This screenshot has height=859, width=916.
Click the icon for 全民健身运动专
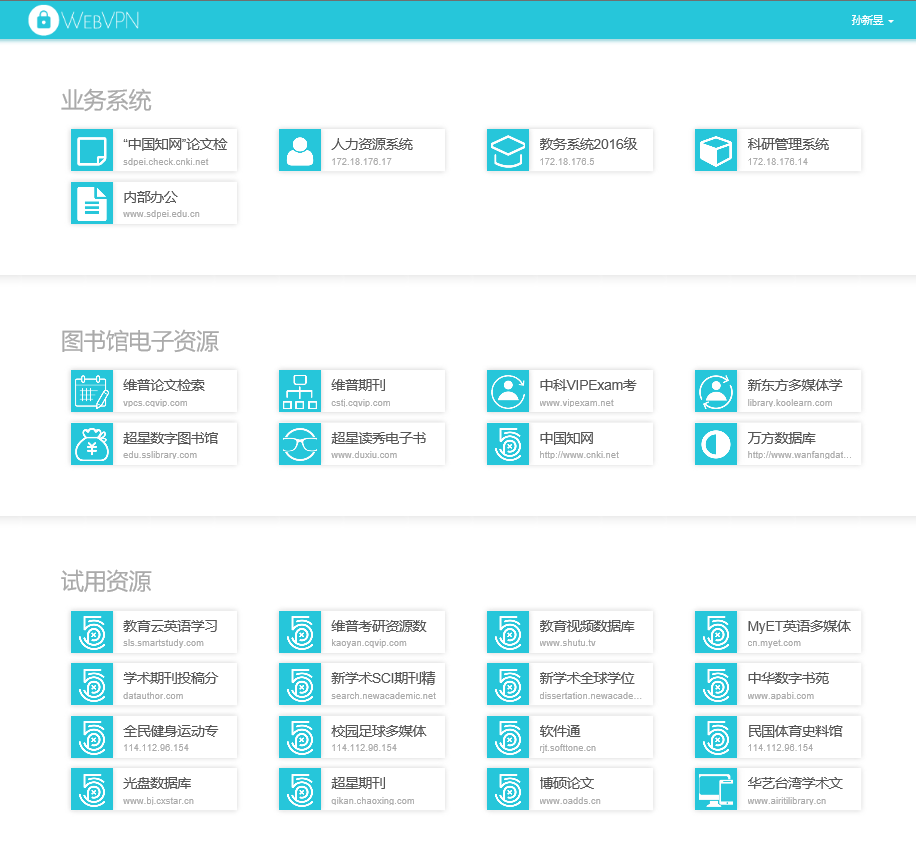[x=92, y=736]
